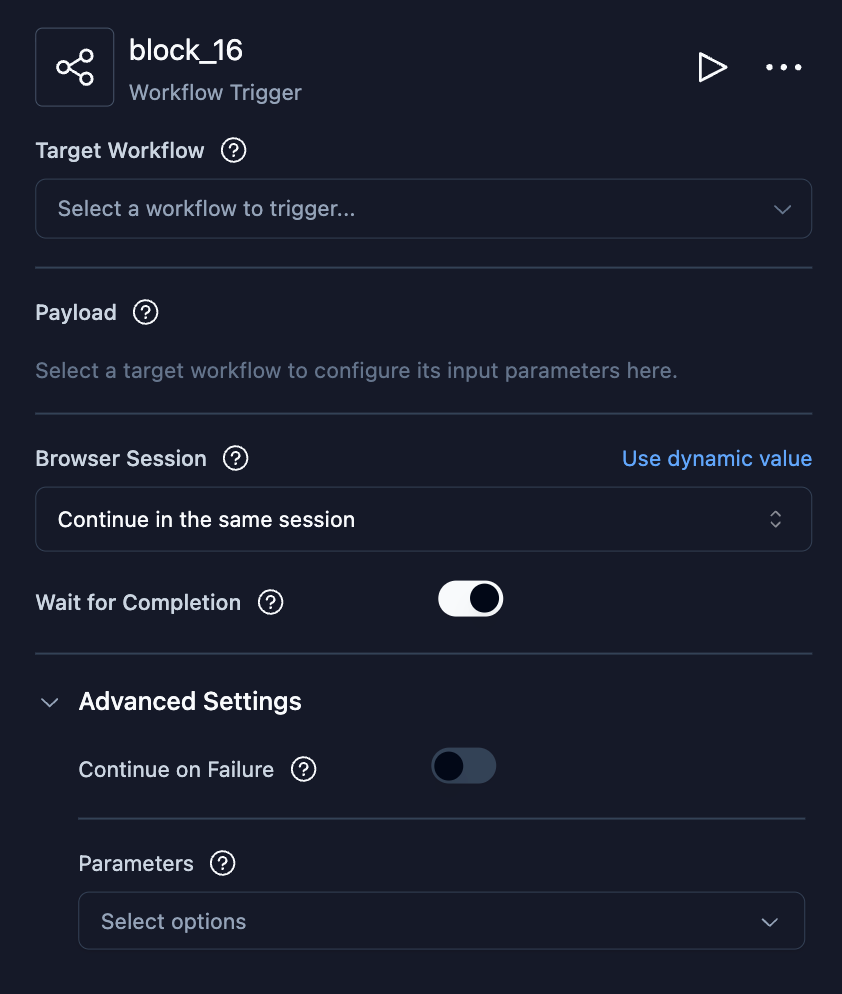Enable the Continue on Failure switch

click(x=463, y=767)
